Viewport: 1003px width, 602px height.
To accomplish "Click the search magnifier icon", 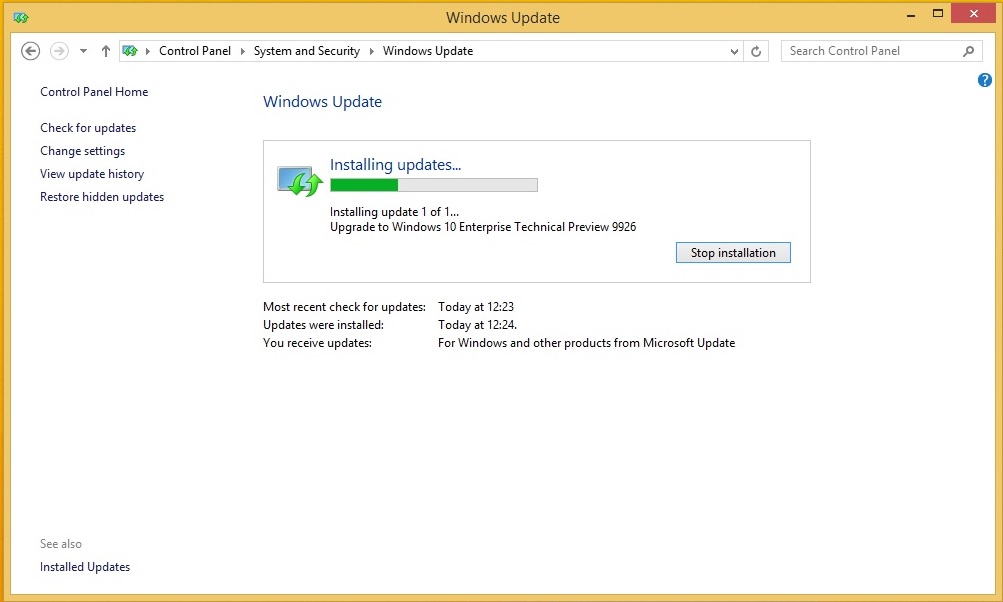I will tap(968, 51).
